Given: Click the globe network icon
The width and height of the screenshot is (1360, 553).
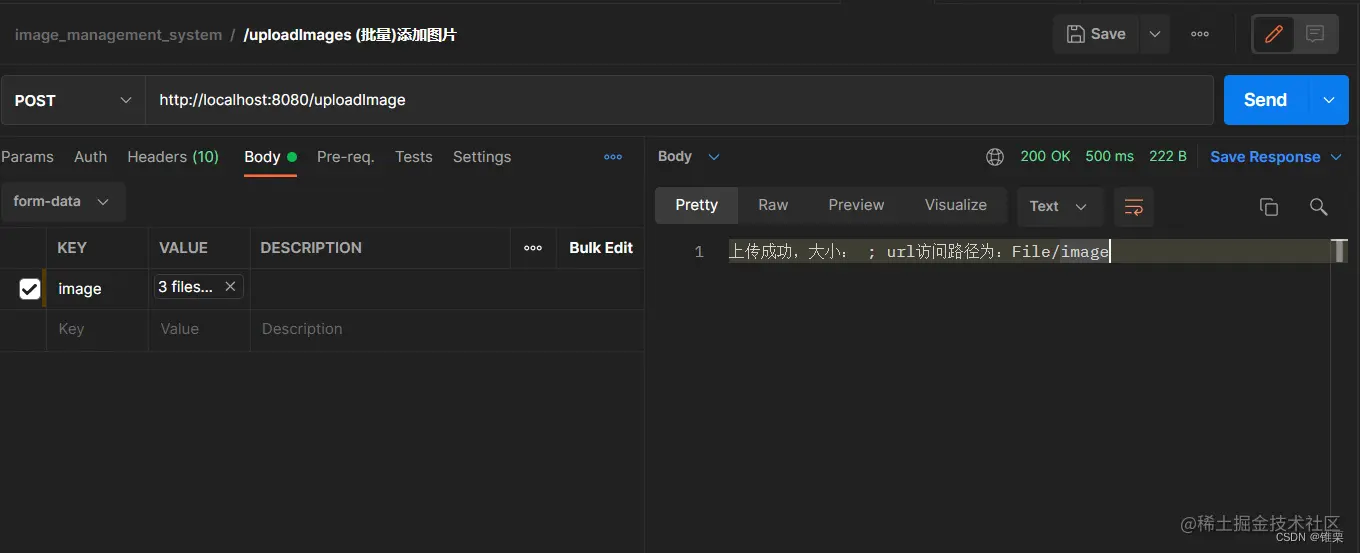Looking at the screenshot, I should pos(994,157).
